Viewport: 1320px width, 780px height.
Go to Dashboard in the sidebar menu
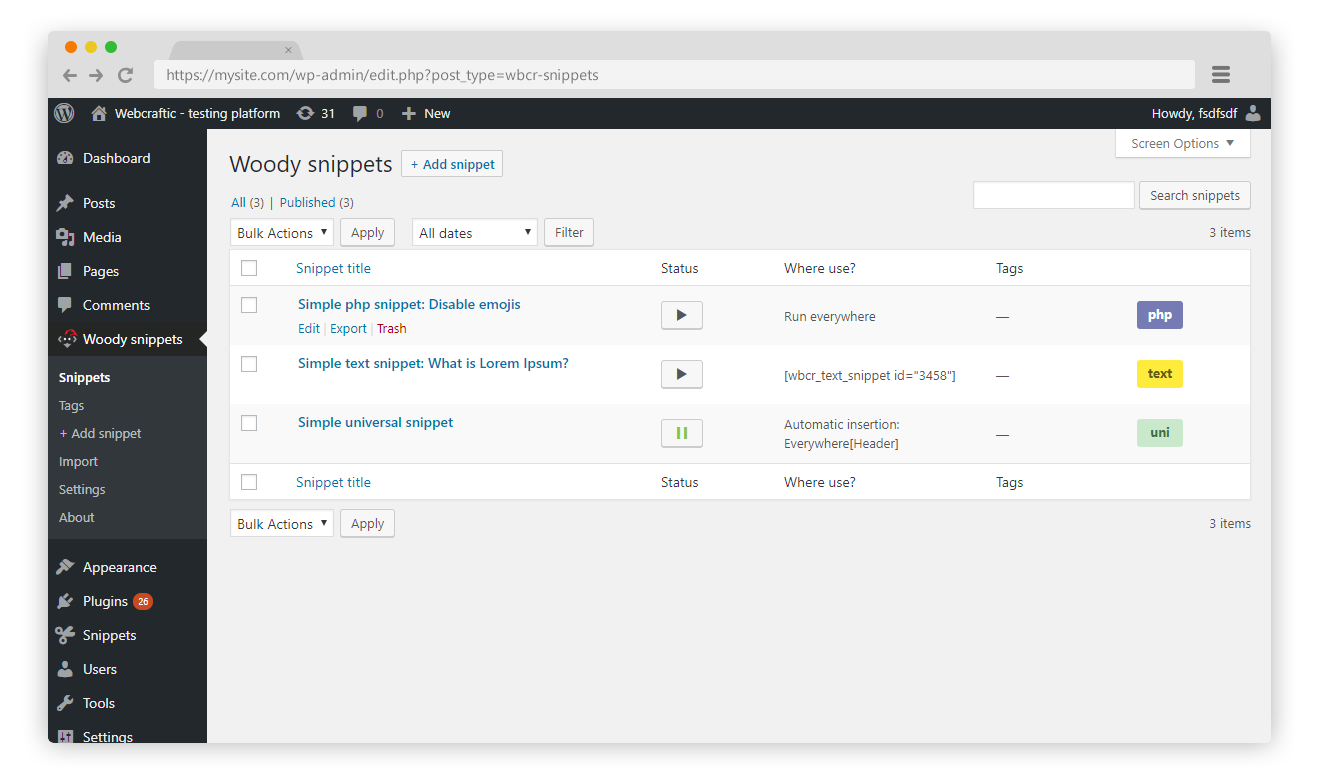pyautogui.click(x=116, y=158)
